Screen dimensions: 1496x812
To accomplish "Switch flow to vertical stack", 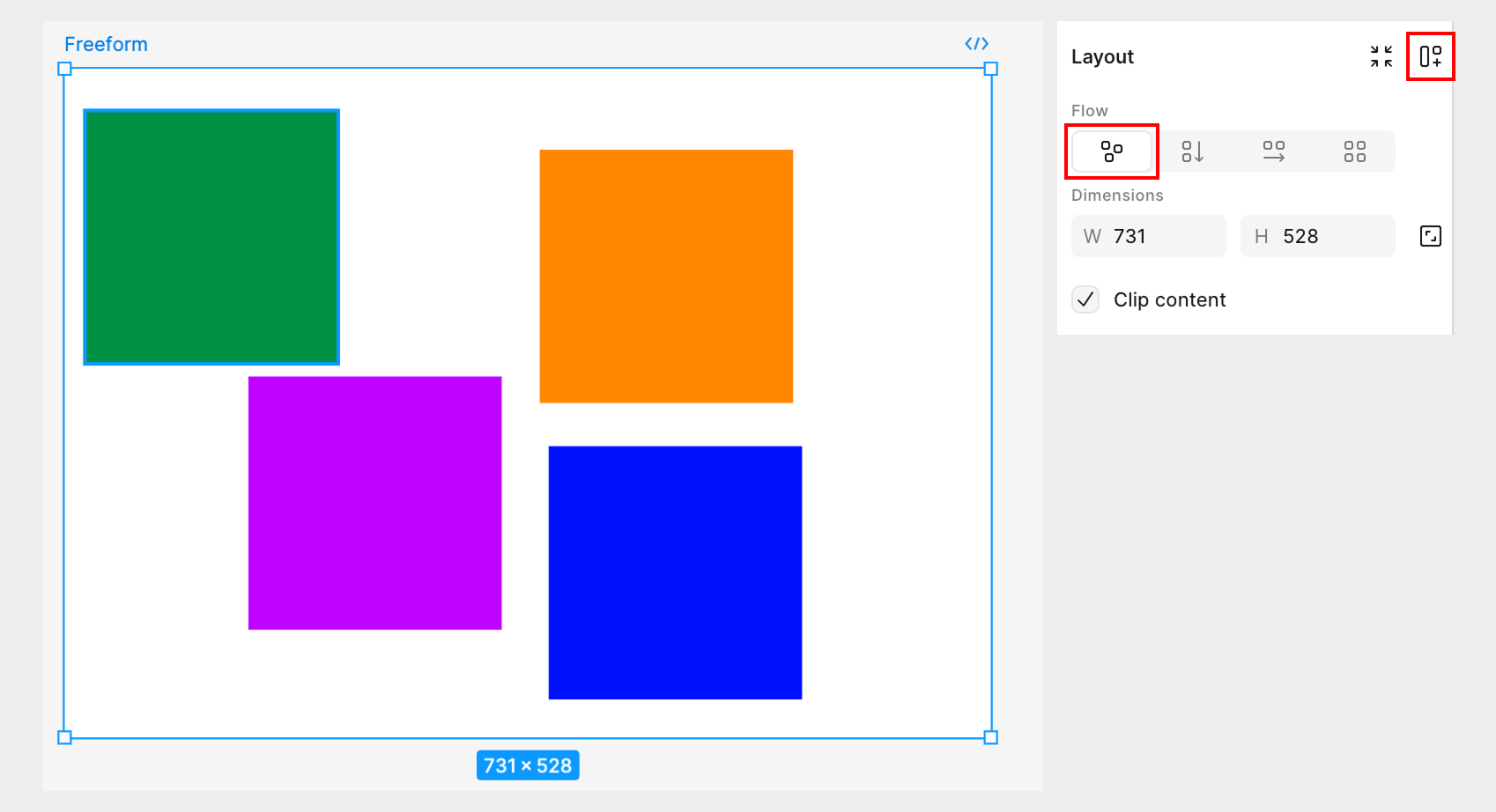I will tap(1194, 151).
